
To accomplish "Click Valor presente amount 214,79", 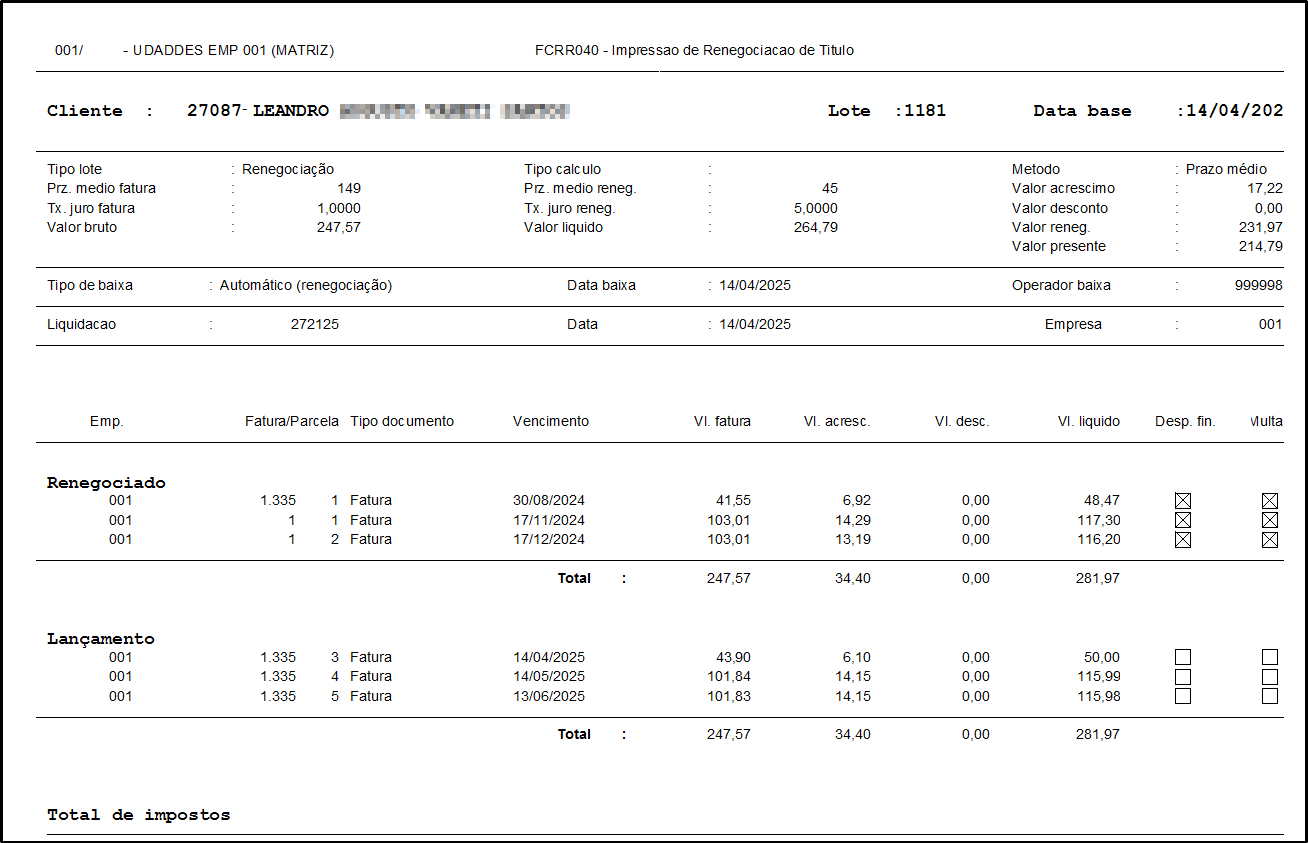I will (1260, 246).
